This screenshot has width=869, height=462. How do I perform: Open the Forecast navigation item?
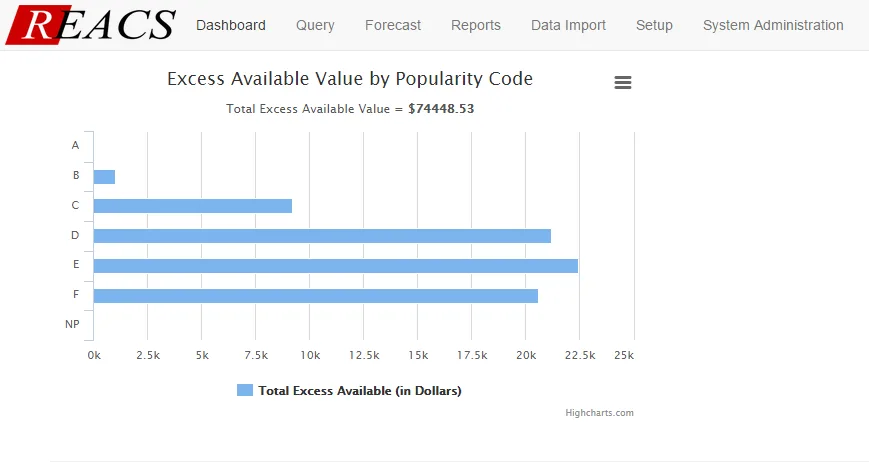392,25
